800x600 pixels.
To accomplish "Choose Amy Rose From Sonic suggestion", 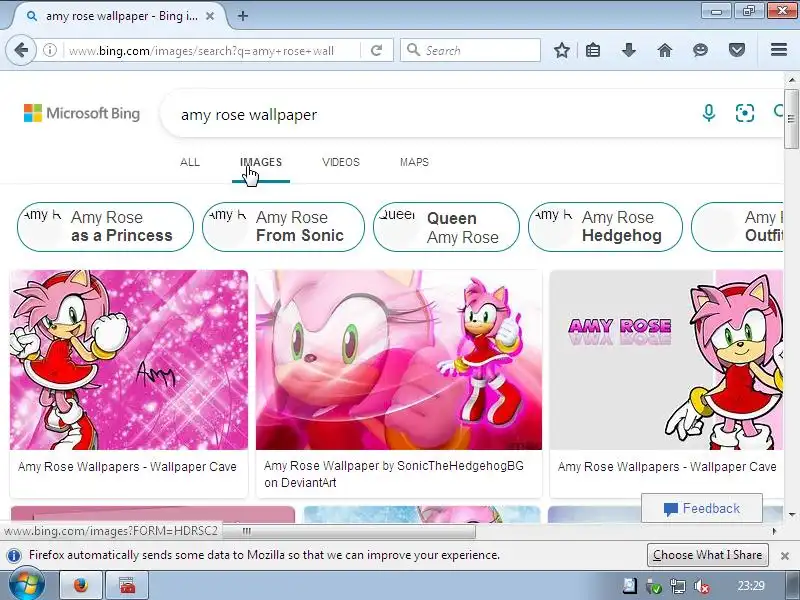I will point(283,227).
